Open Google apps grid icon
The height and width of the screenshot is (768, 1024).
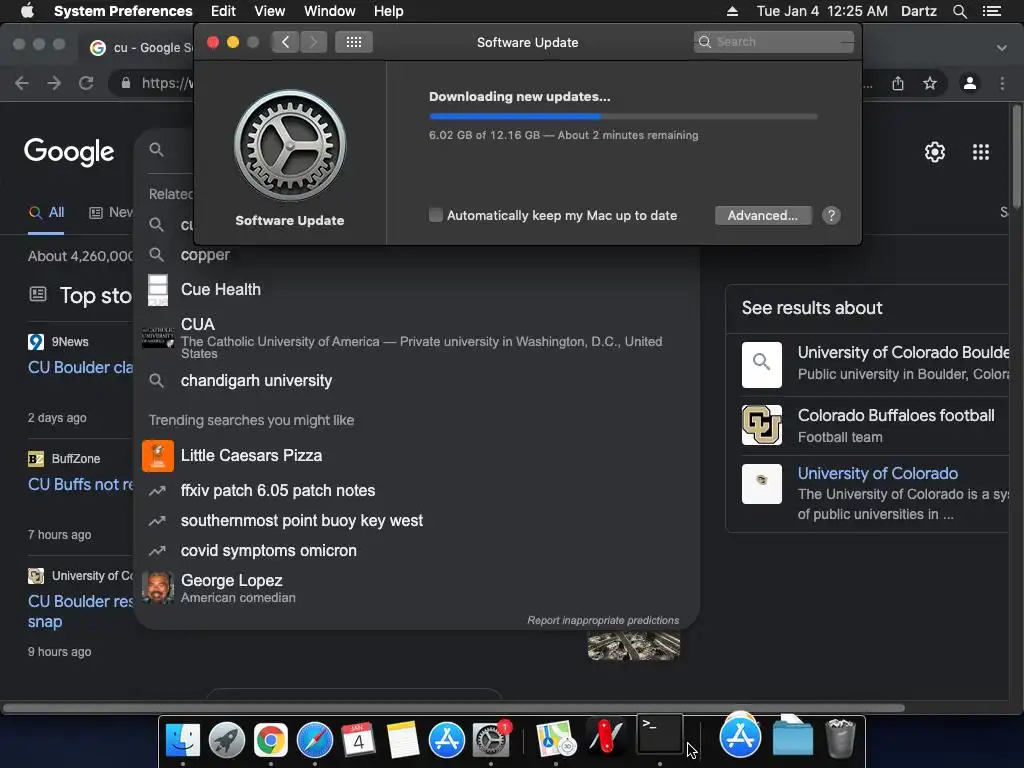980,152
